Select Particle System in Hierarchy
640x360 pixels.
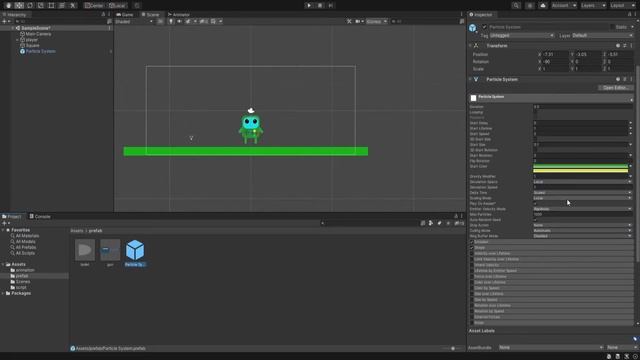(x=40, y=51)
